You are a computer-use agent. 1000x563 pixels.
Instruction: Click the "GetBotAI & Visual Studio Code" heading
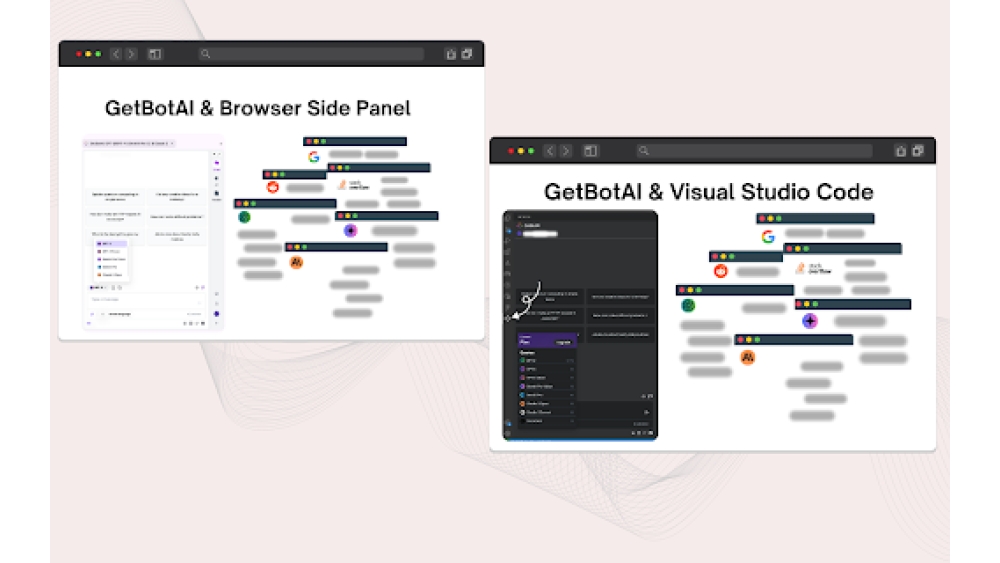coord(709,192)
